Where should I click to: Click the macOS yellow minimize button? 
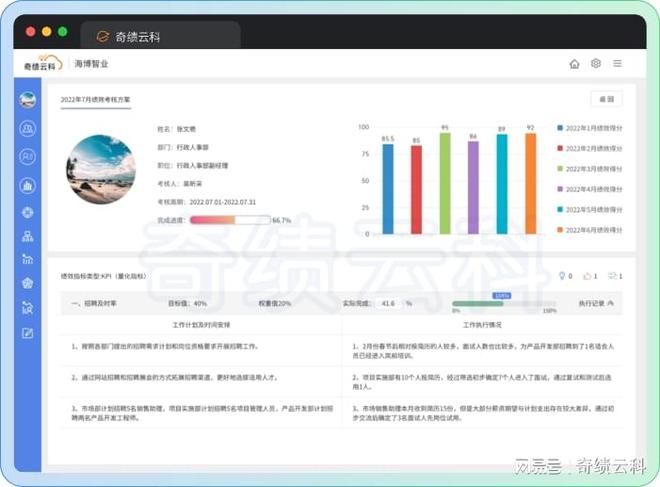point(47,32)
